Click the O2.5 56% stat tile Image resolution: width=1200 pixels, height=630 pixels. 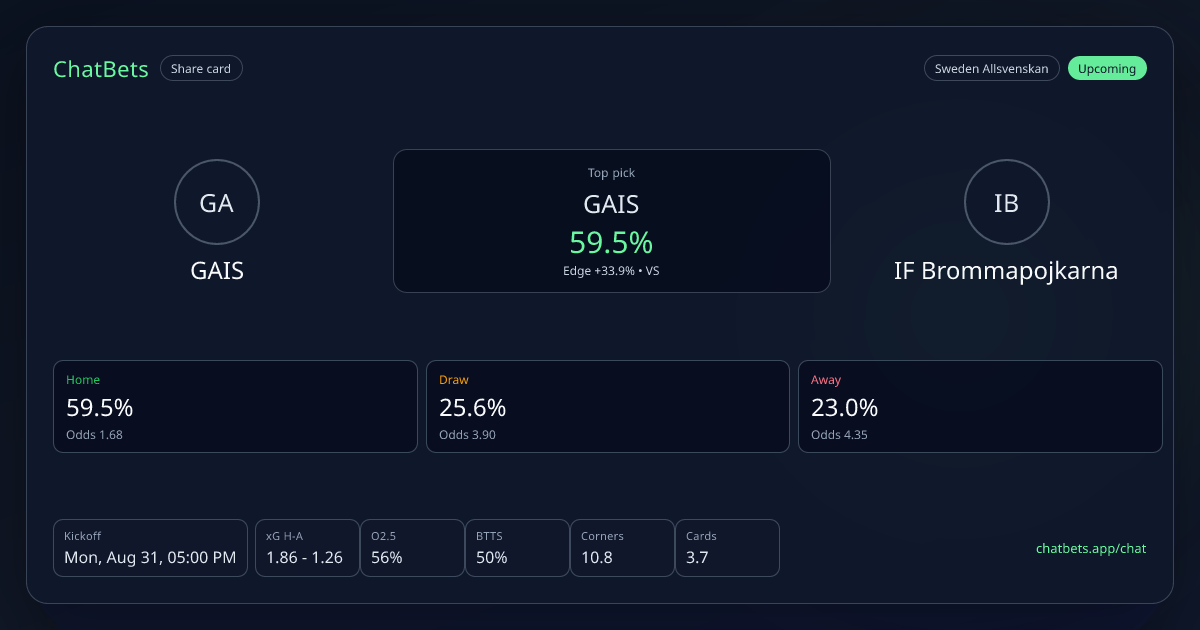(412, 548)
